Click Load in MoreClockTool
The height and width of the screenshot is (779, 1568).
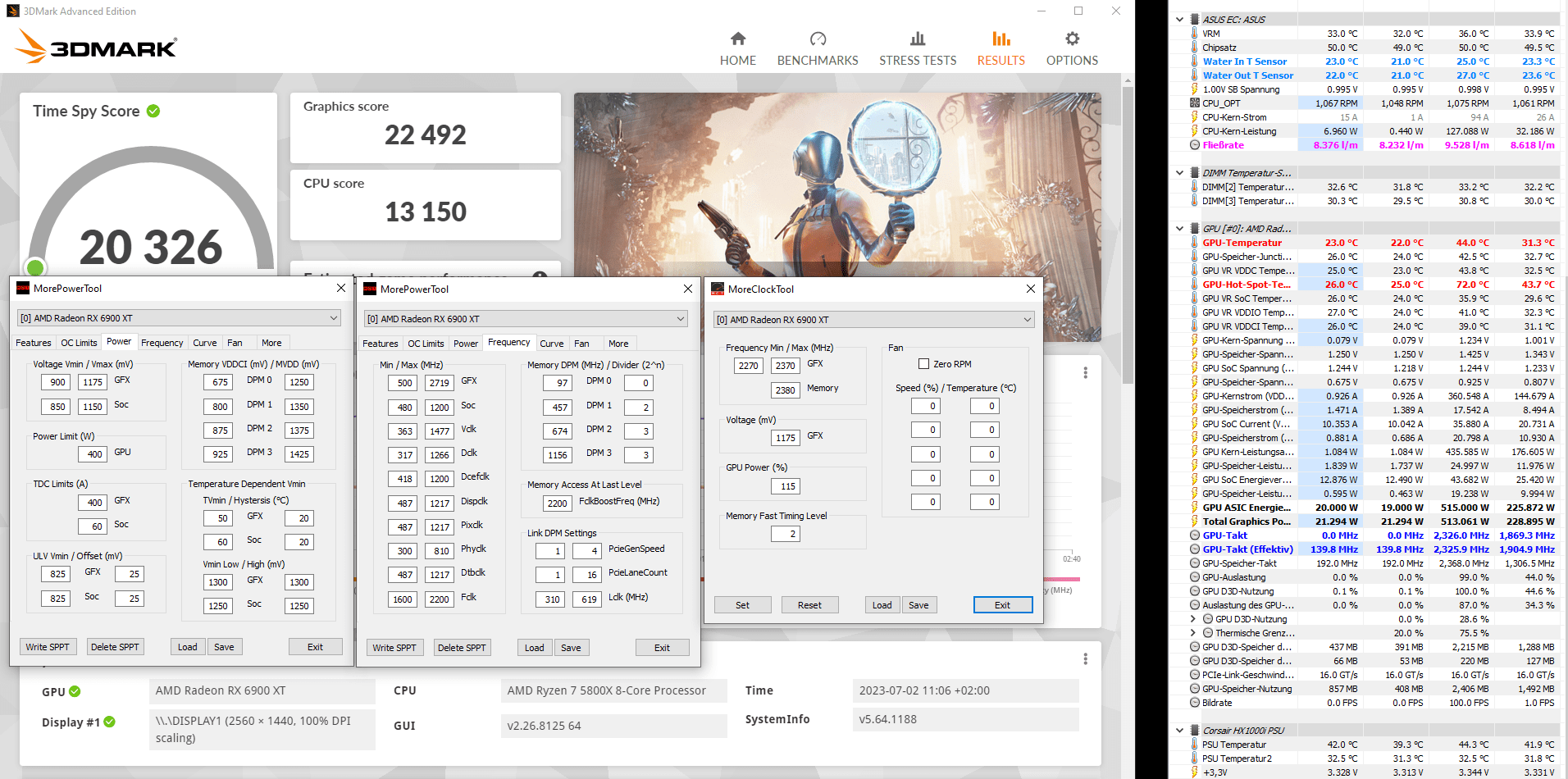pos(882,605)
